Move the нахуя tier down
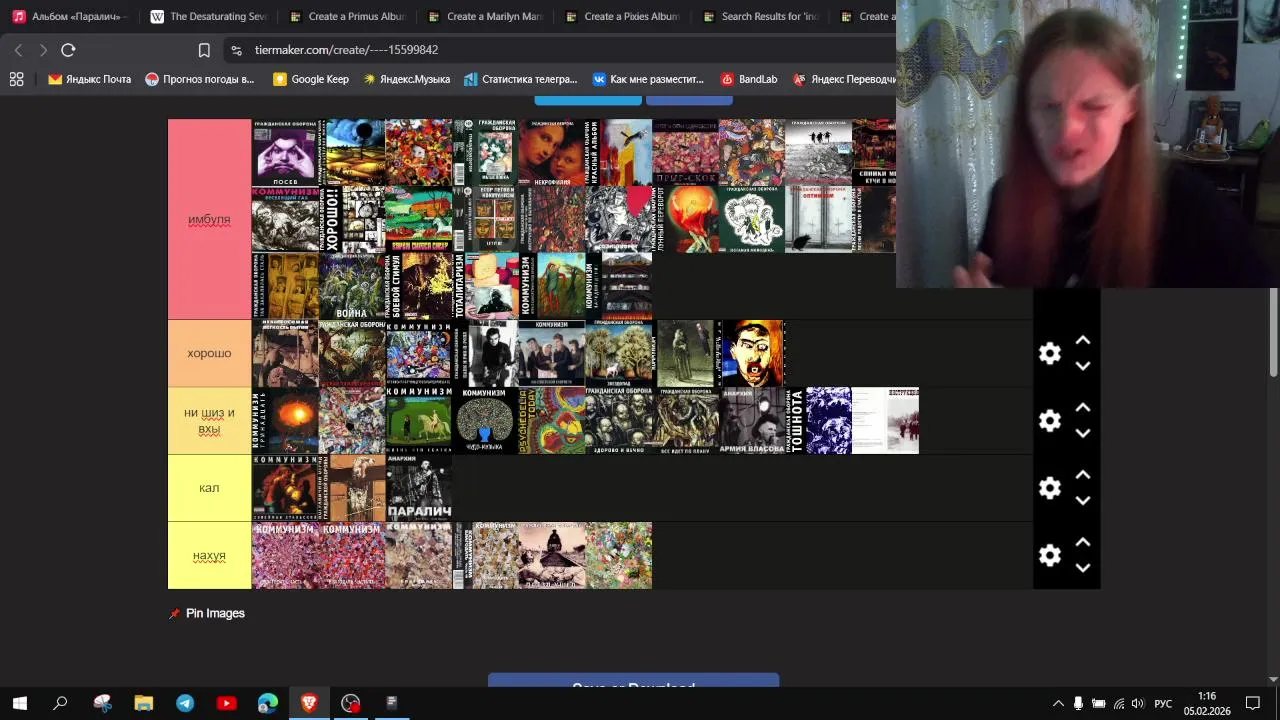This screenshot has width=1280, height=720. coord(1082,568)
